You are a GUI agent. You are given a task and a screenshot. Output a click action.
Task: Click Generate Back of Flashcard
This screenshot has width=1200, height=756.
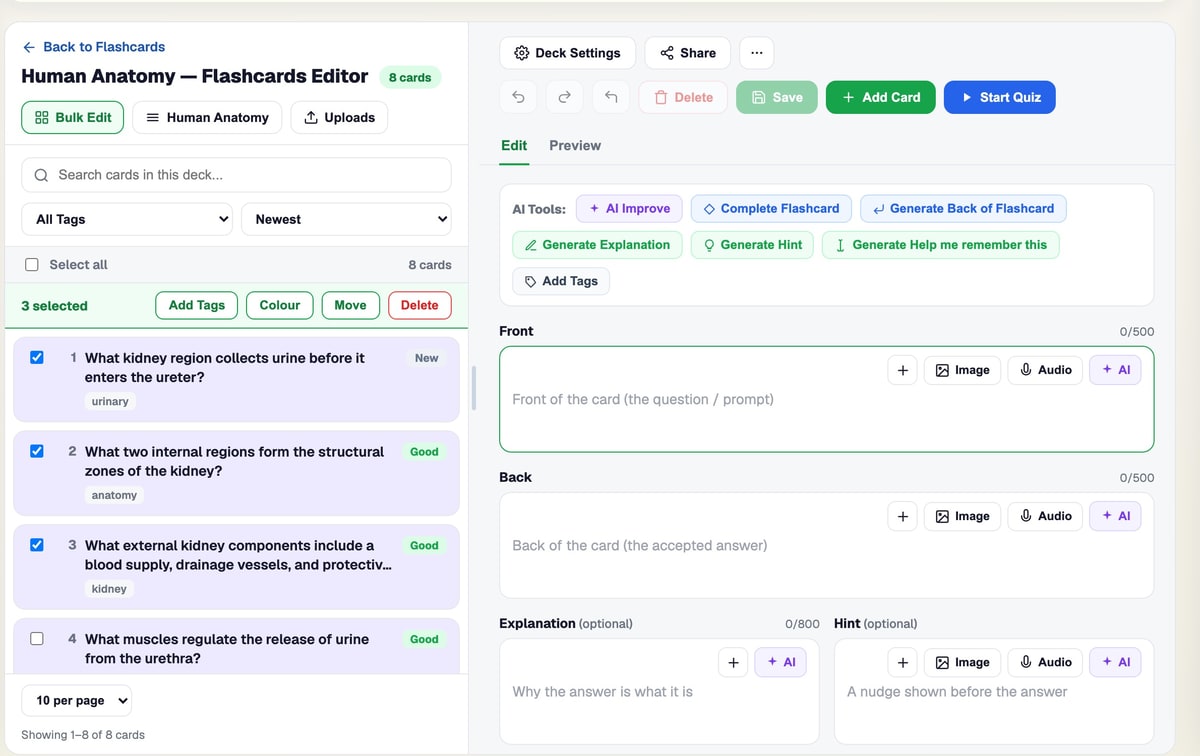(x=963, y=209)
